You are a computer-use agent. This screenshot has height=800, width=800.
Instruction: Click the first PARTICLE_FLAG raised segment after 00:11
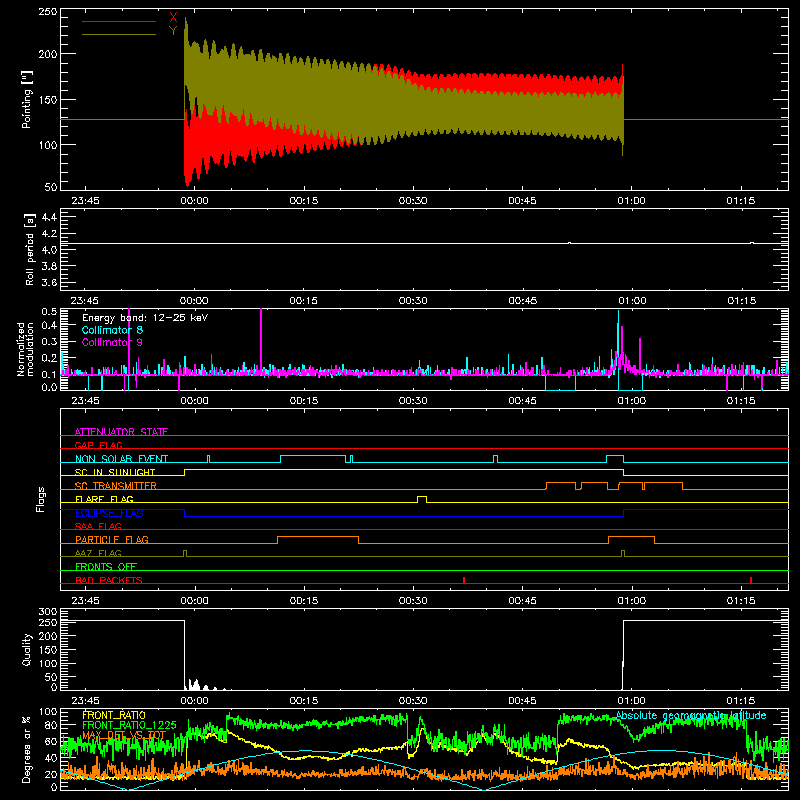coord(318,540)
